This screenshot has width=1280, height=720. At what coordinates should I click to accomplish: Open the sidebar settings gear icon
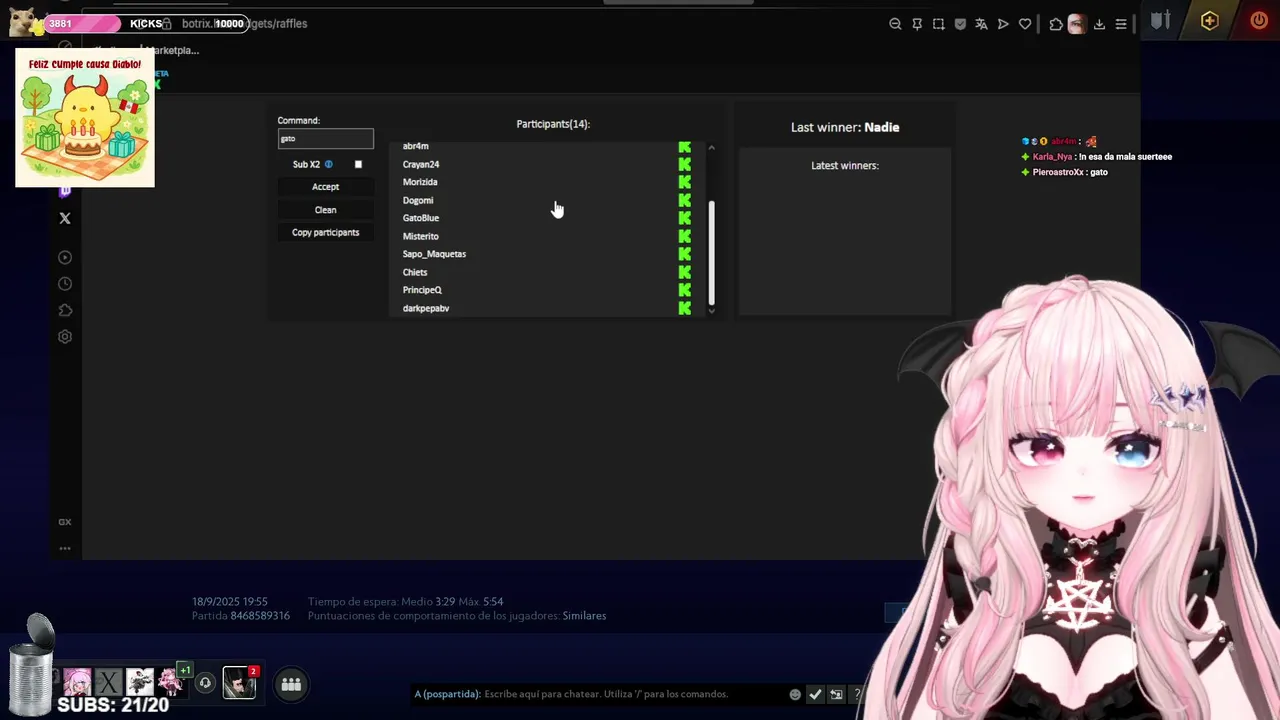pyautogui.click(x=65, y=337)
